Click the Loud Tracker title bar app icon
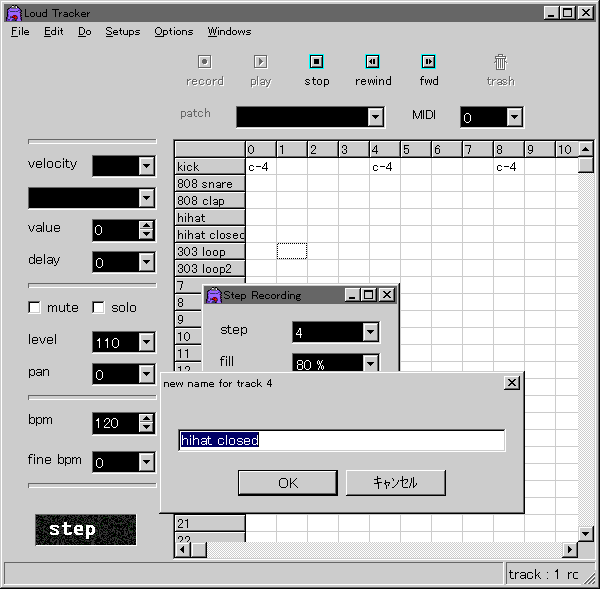The image size is (600, 589). click(x=14, y=13)
